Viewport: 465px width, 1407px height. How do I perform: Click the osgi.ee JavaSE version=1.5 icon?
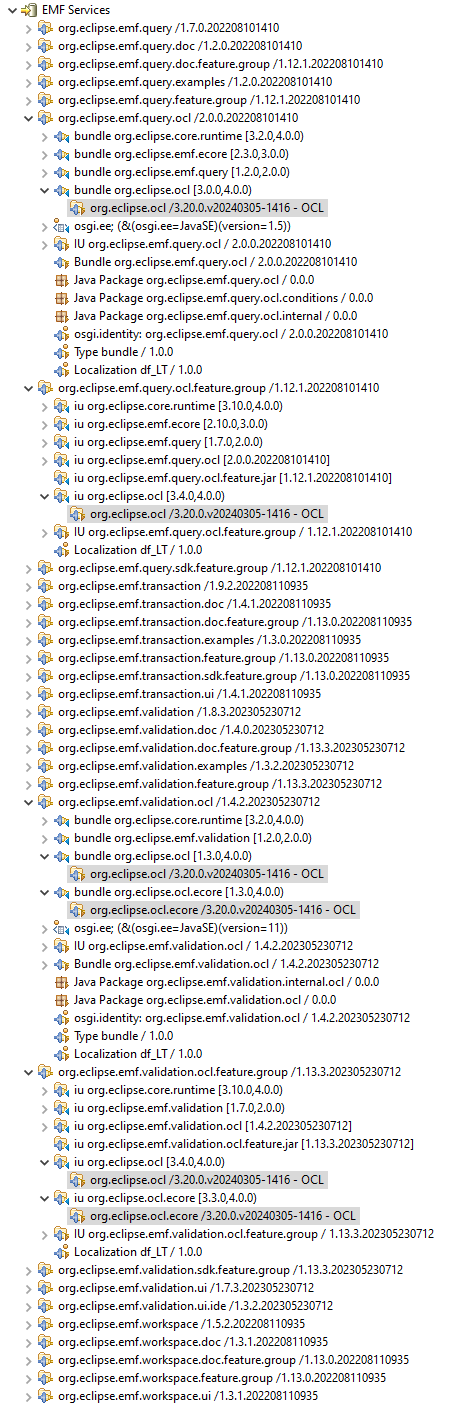pyautogui.click(x=61, y=226)
